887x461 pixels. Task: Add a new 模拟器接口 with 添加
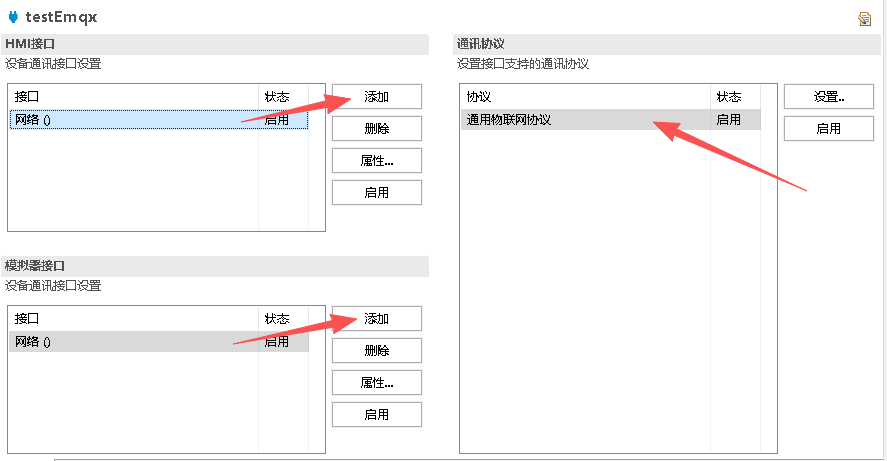[x=376, y=319]
